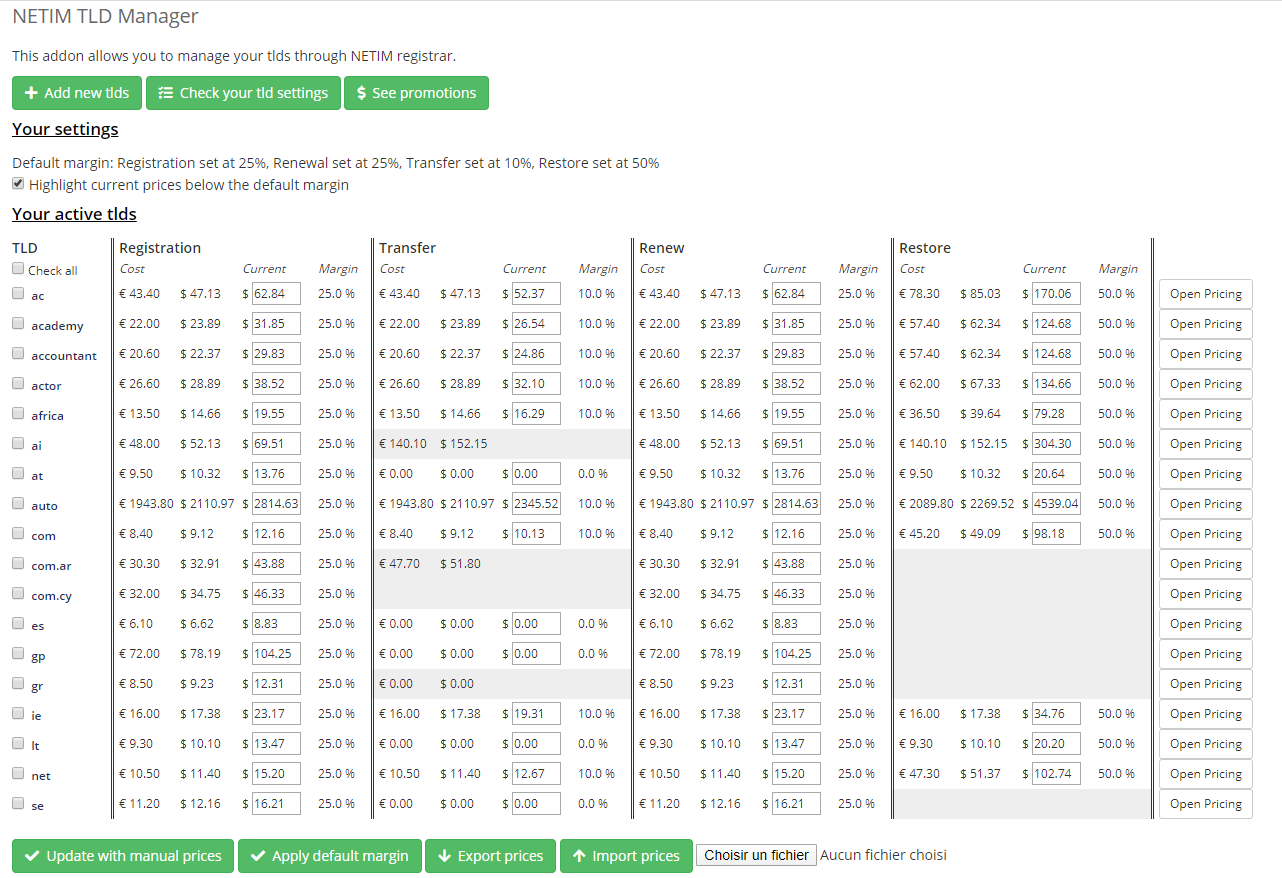The width and height of the screenshot is (1282, 878).
Task: Open Pricing for the ac TLD
Action: pyautogui.click(x=1206, y=294)
